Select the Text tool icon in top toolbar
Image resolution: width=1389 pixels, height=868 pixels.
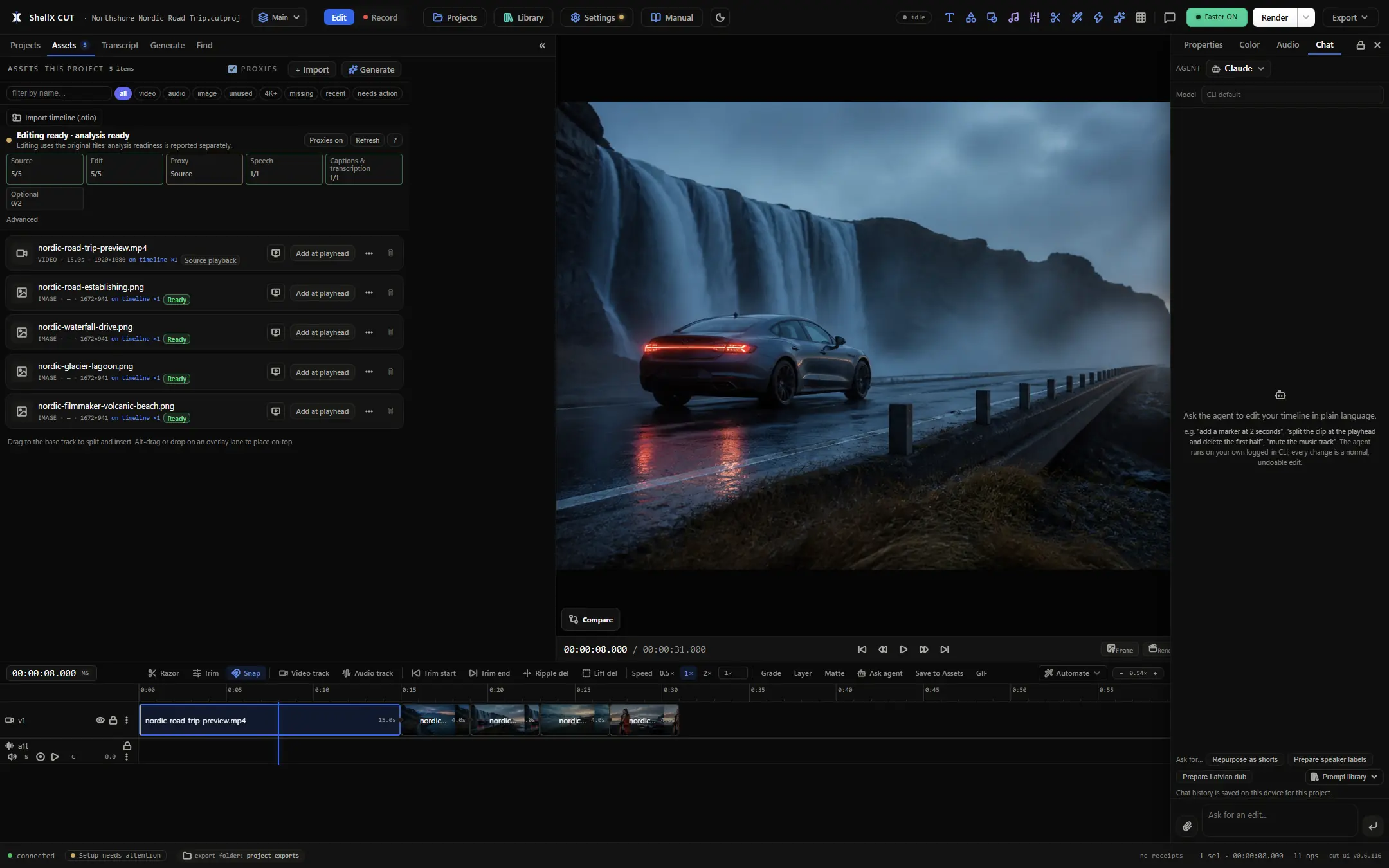(x=949, y=17)
